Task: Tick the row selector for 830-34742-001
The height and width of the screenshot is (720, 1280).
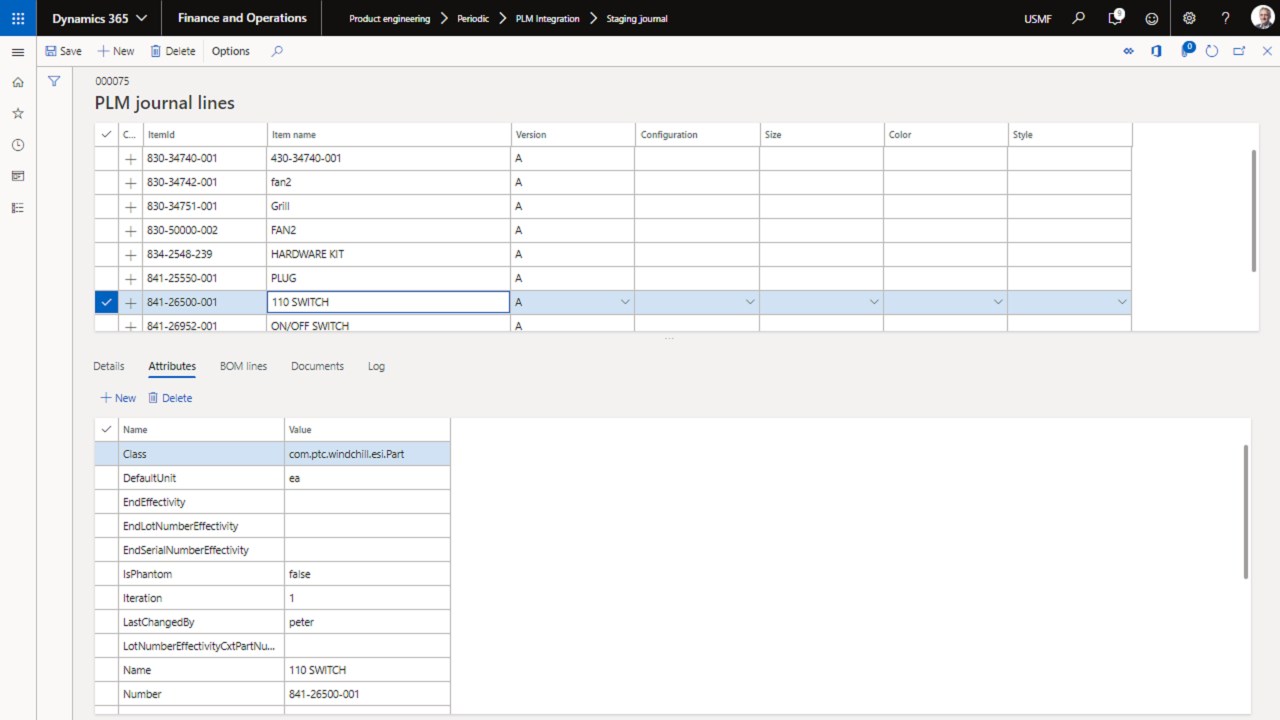Action: 106,182
